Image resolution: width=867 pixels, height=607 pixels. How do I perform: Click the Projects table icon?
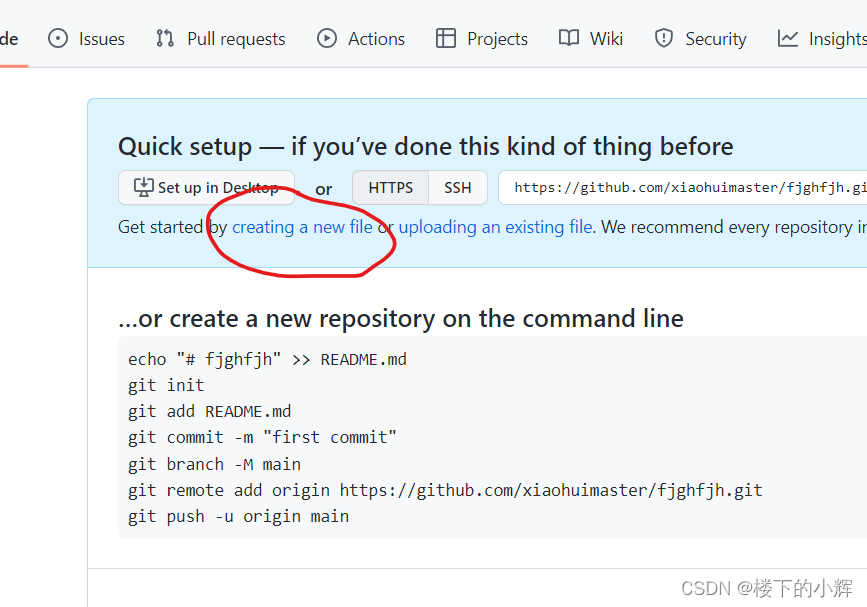click(x=446, y=39)
